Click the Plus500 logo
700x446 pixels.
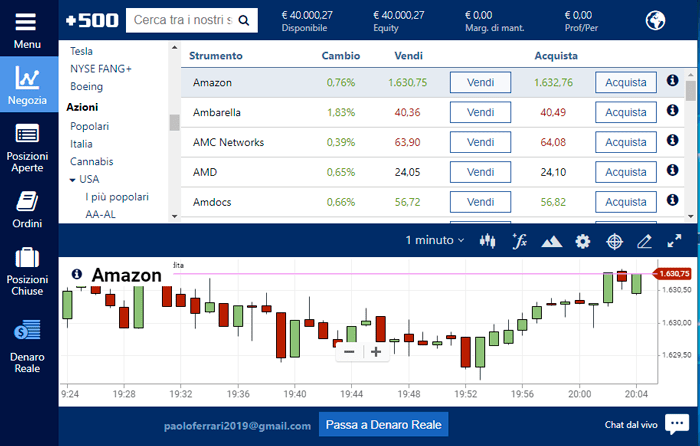click(x=92, y=21)
